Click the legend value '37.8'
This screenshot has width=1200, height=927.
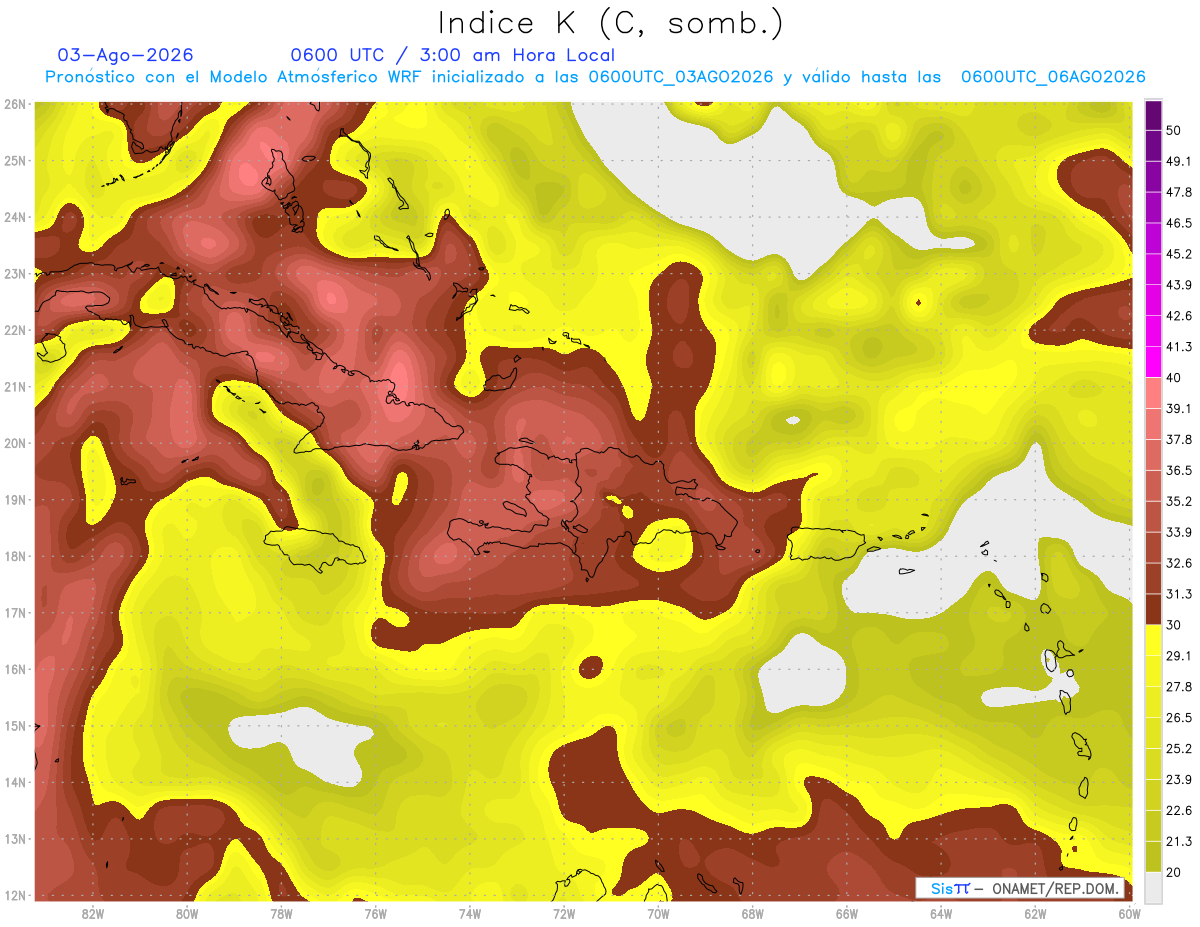[1179, 439]
